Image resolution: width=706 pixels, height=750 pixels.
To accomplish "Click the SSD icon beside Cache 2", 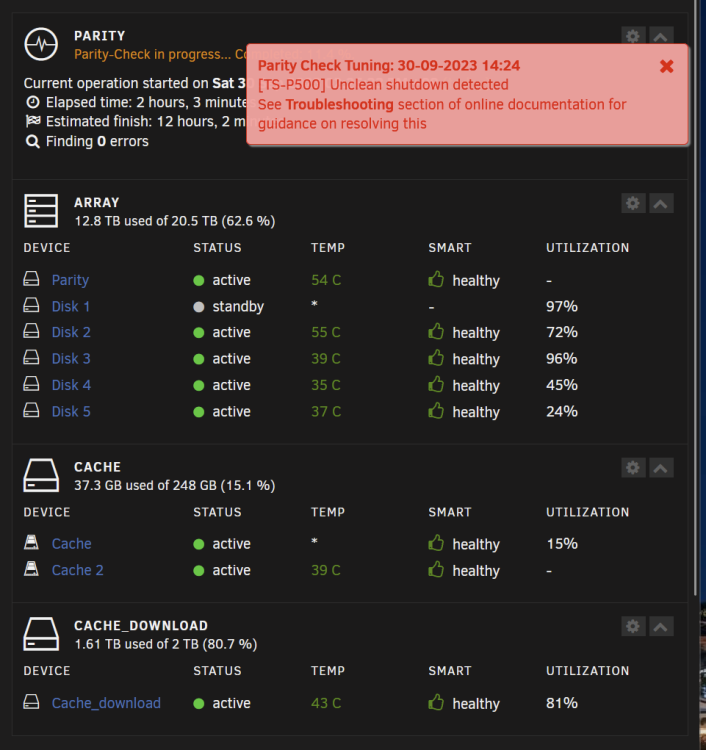I will [x=32, y=569].
